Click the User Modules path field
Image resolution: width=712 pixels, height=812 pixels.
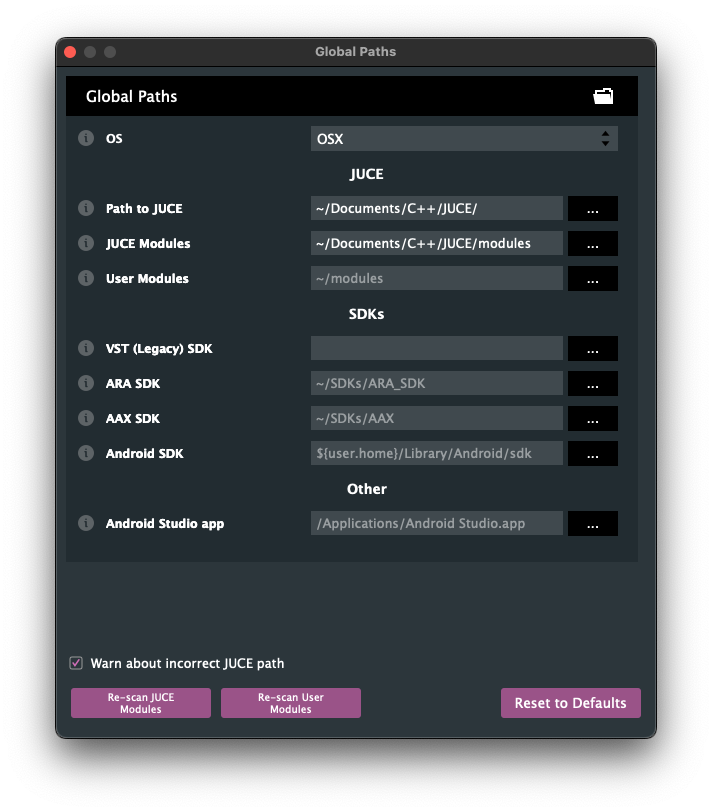point(437,278)
